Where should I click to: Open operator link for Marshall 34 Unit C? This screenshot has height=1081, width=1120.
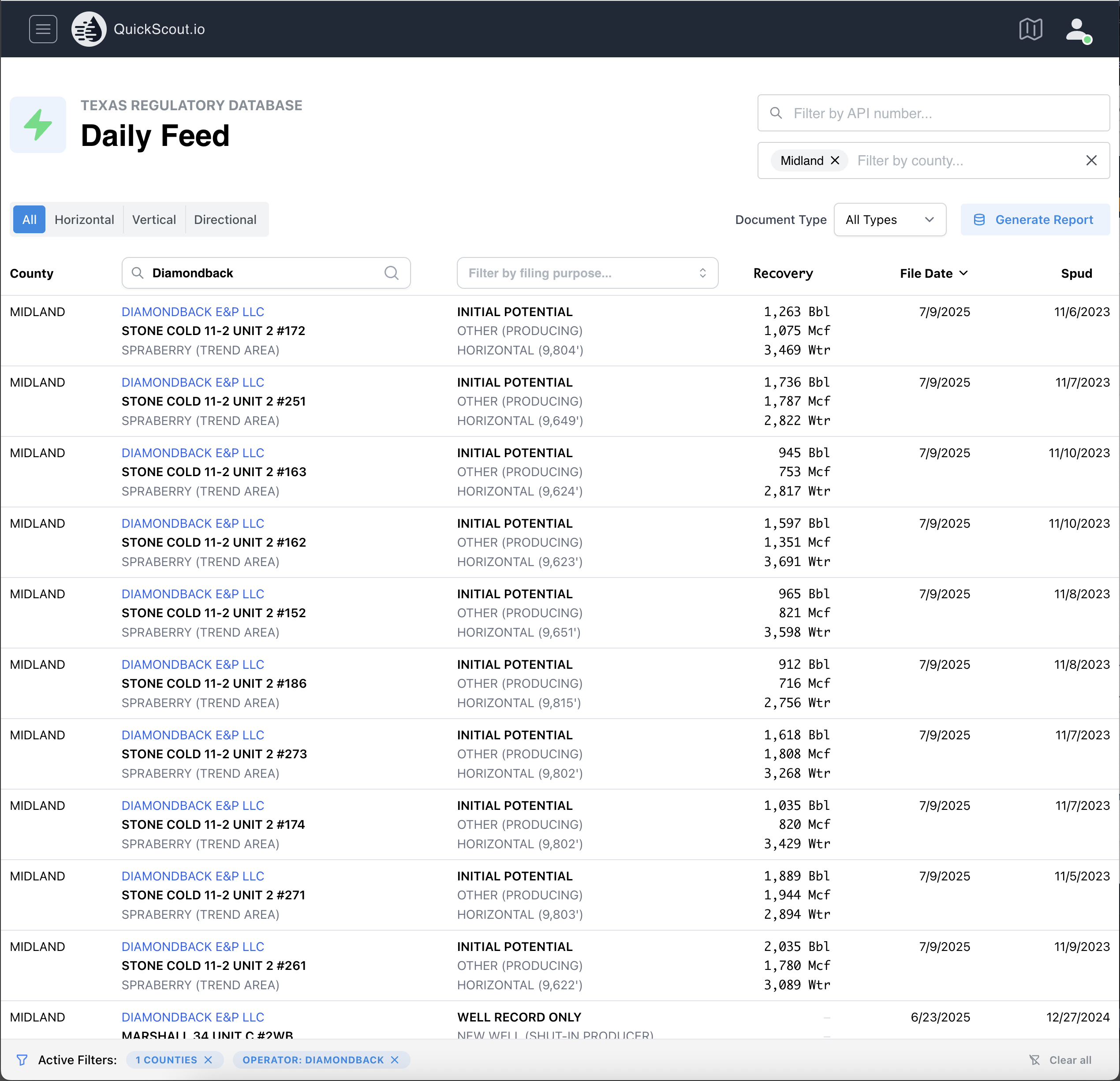193,1018
